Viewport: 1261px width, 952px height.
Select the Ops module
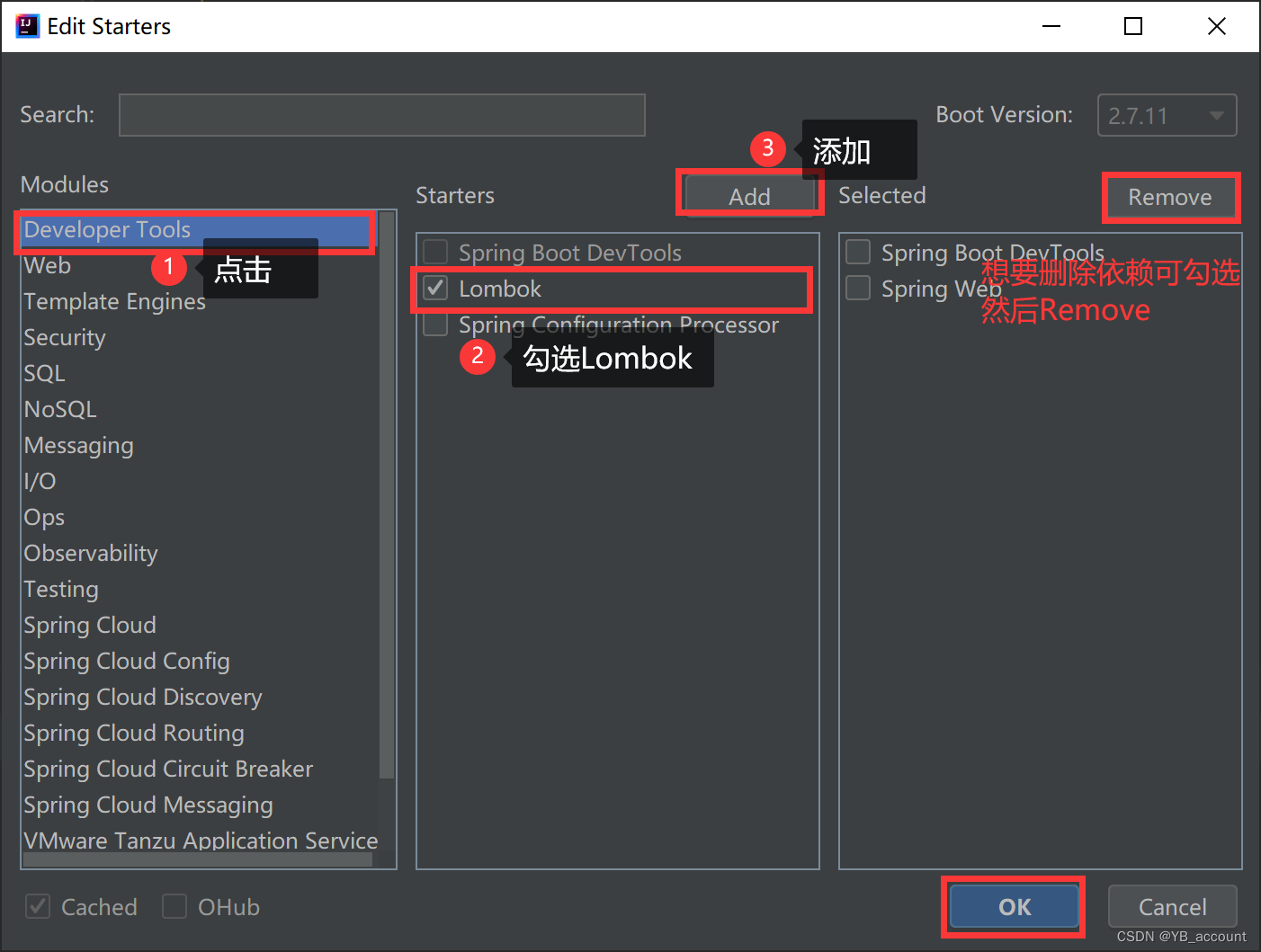tap(44, 518)
